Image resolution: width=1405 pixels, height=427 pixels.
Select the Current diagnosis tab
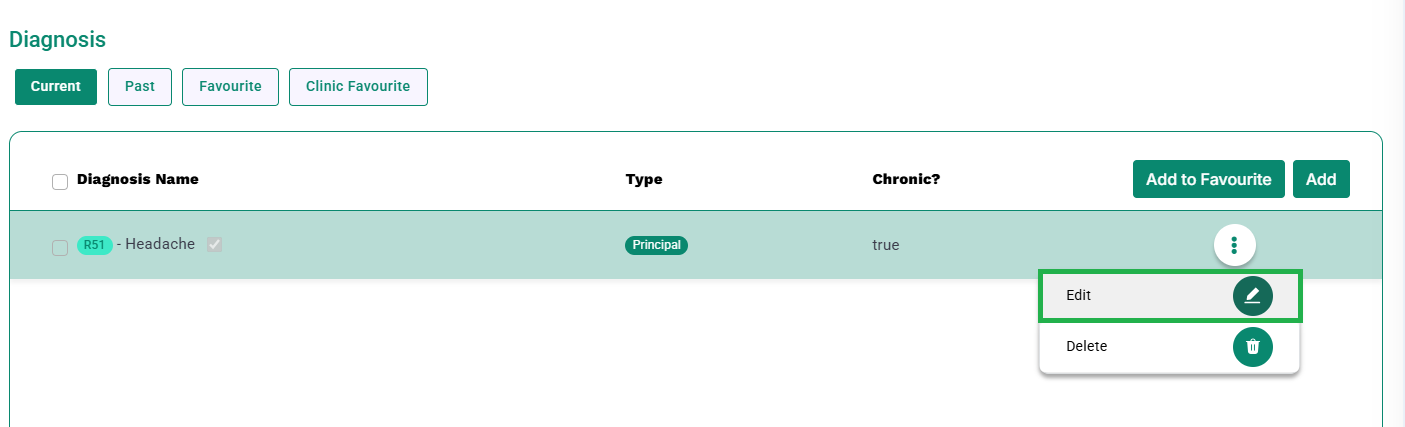pyautogui.click(x=56, y=86)
